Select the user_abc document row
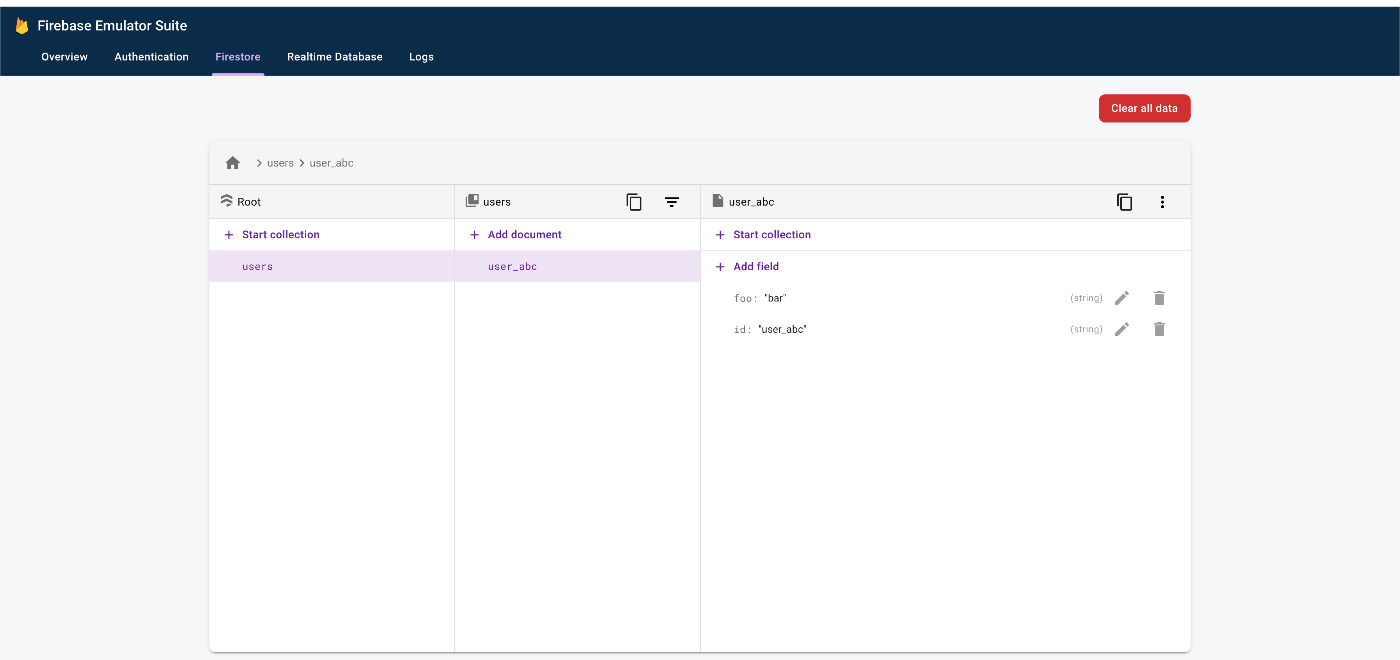The width and height of the screenshot is (1400, 660). click(577, 266)
